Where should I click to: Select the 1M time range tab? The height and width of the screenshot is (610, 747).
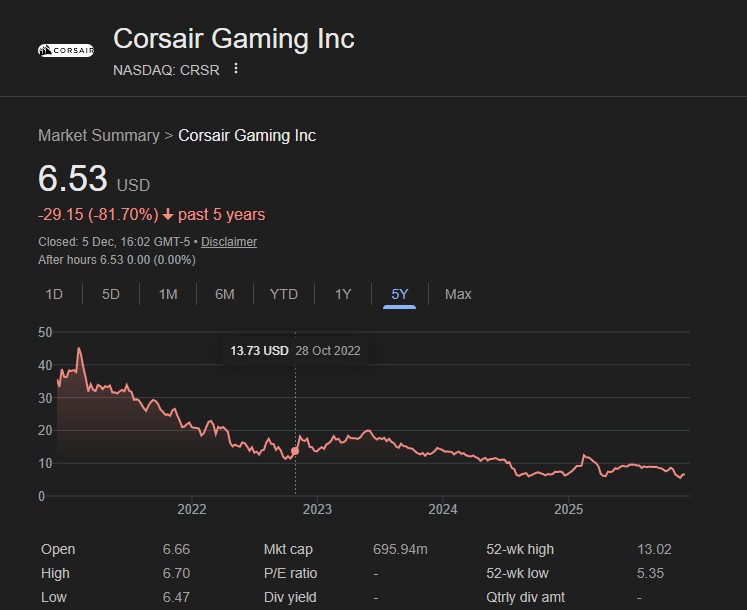(168, 294)
